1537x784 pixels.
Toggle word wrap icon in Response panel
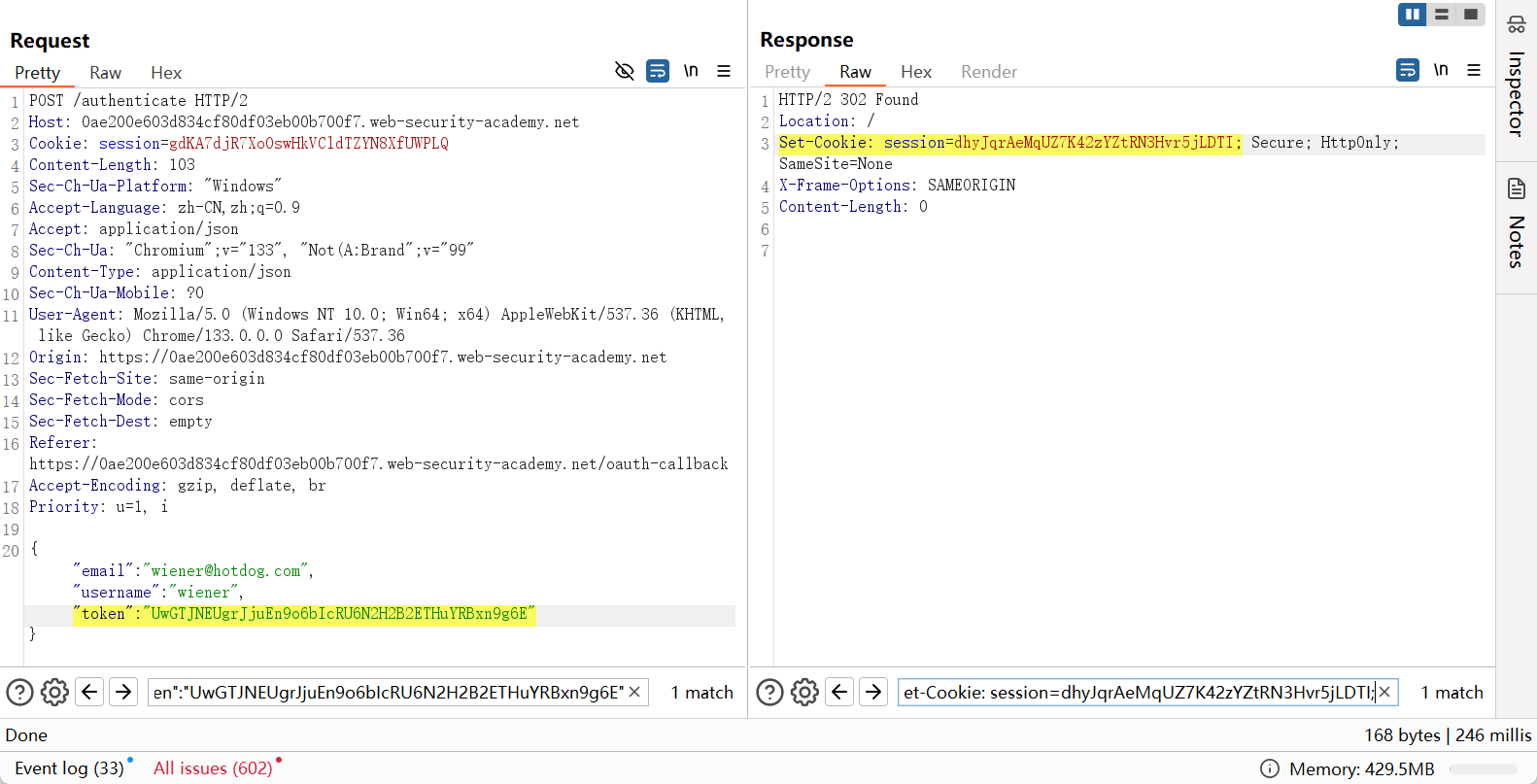click(x=1407, y=70)
